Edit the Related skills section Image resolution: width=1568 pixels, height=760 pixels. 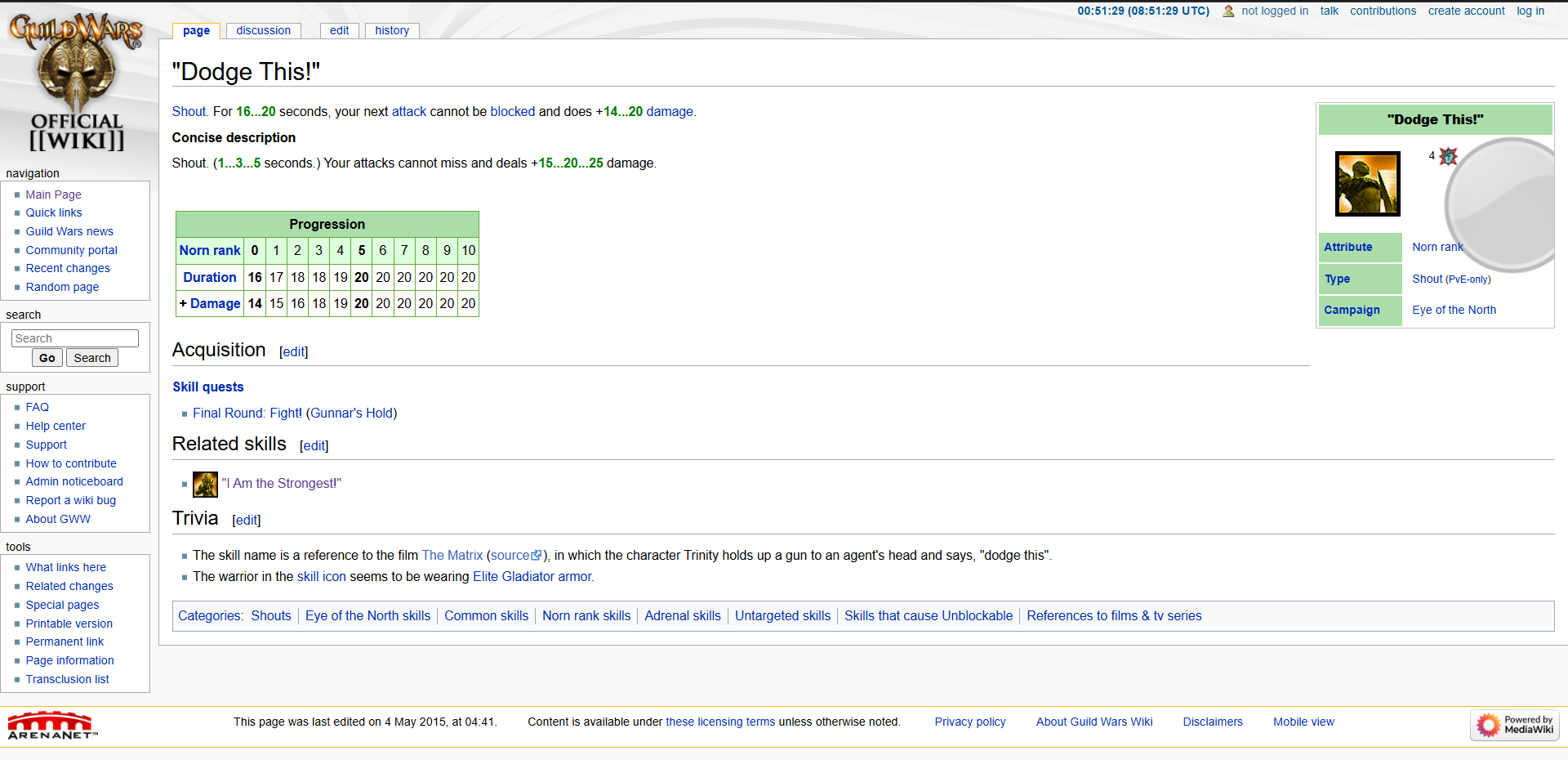[x=314, y=445]
